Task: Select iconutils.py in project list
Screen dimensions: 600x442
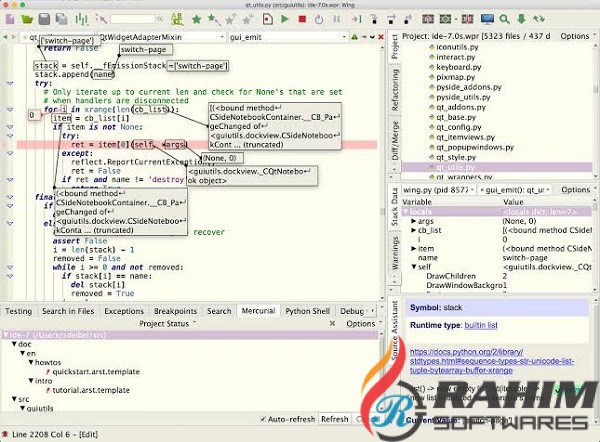Action: (x=457, y=47)
